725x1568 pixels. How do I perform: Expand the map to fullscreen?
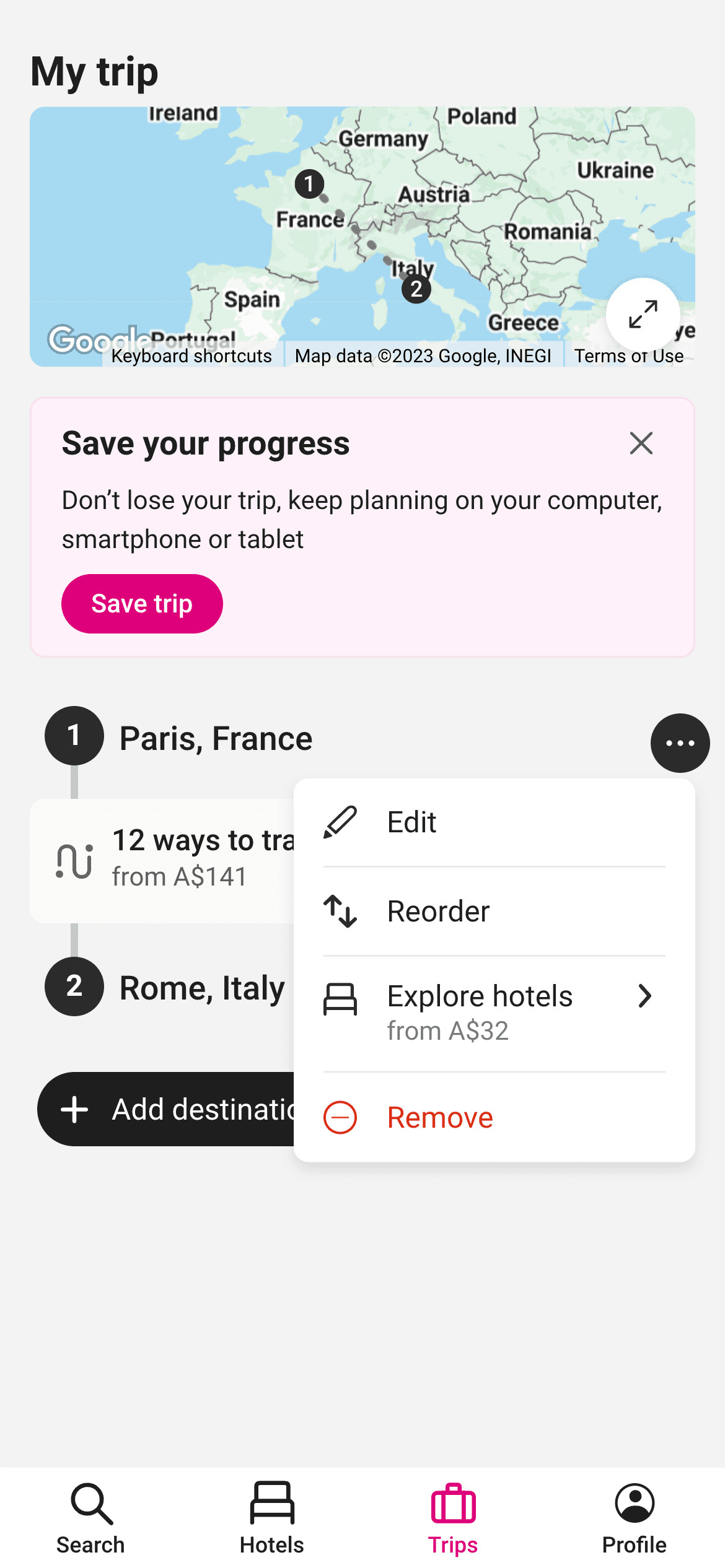643,315
